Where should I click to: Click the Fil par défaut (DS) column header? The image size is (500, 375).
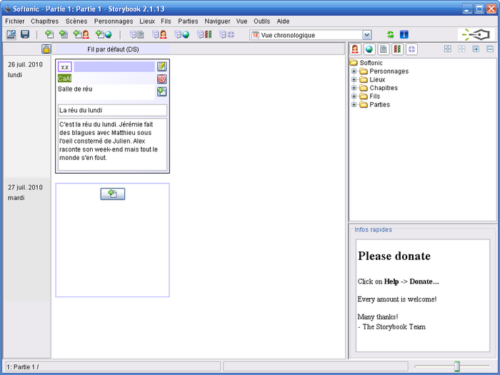(113, 49)
